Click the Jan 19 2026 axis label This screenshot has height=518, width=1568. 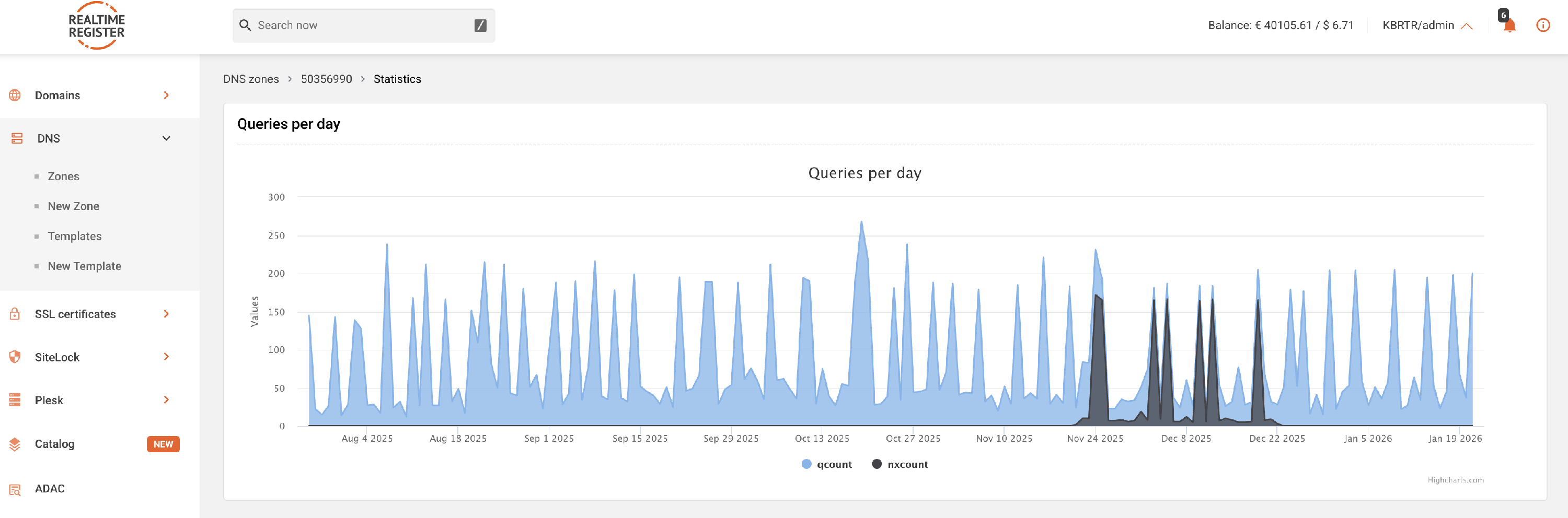pyautogui.click(x=1455, y=439)
